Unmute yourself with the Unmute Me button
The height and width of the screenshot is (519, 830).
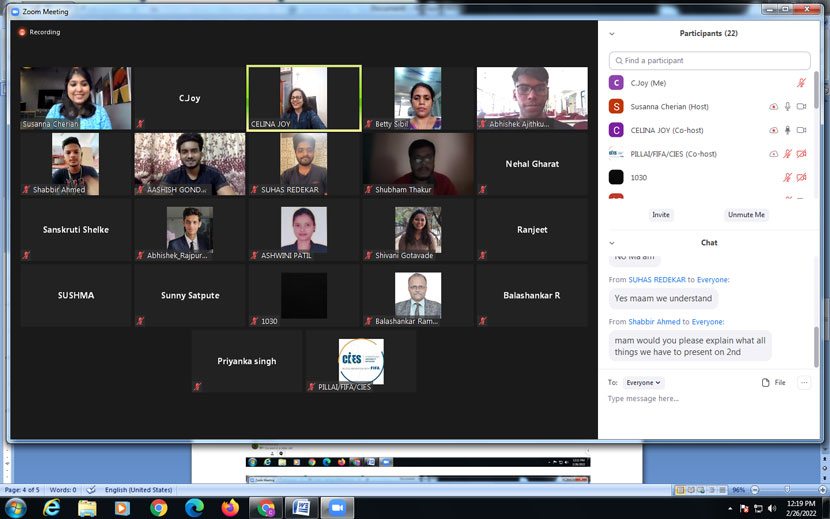tap(746, 215)
